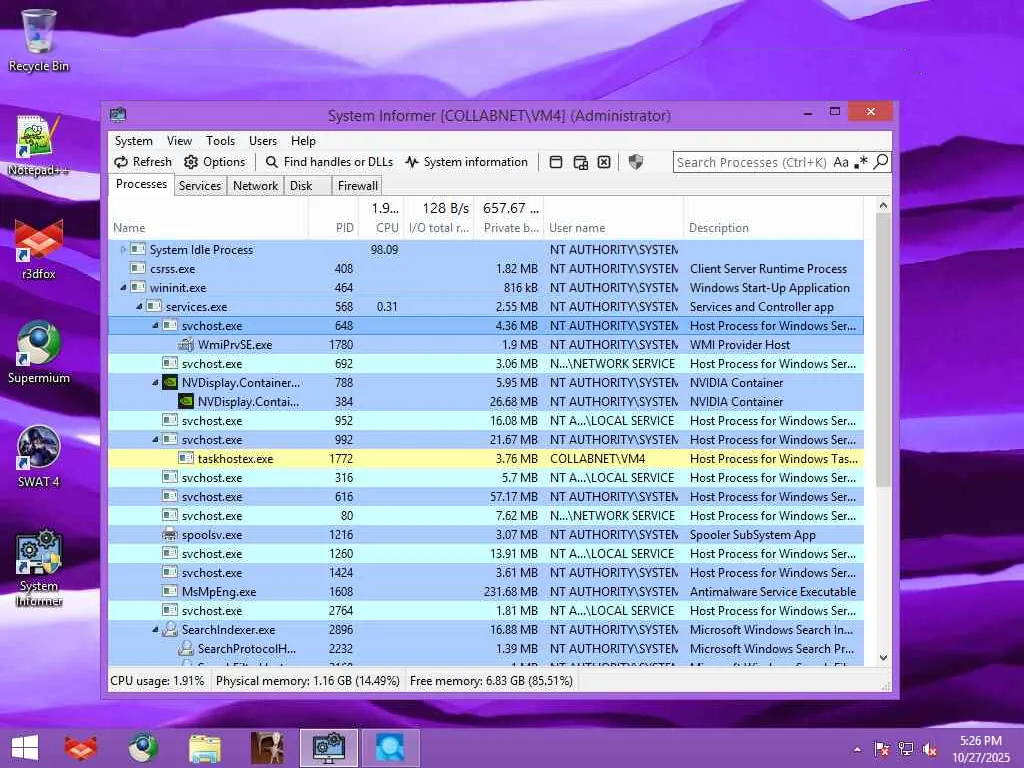Open Recycle Bin desktop icon
1024x768 pixels.
tap(39, 40)
